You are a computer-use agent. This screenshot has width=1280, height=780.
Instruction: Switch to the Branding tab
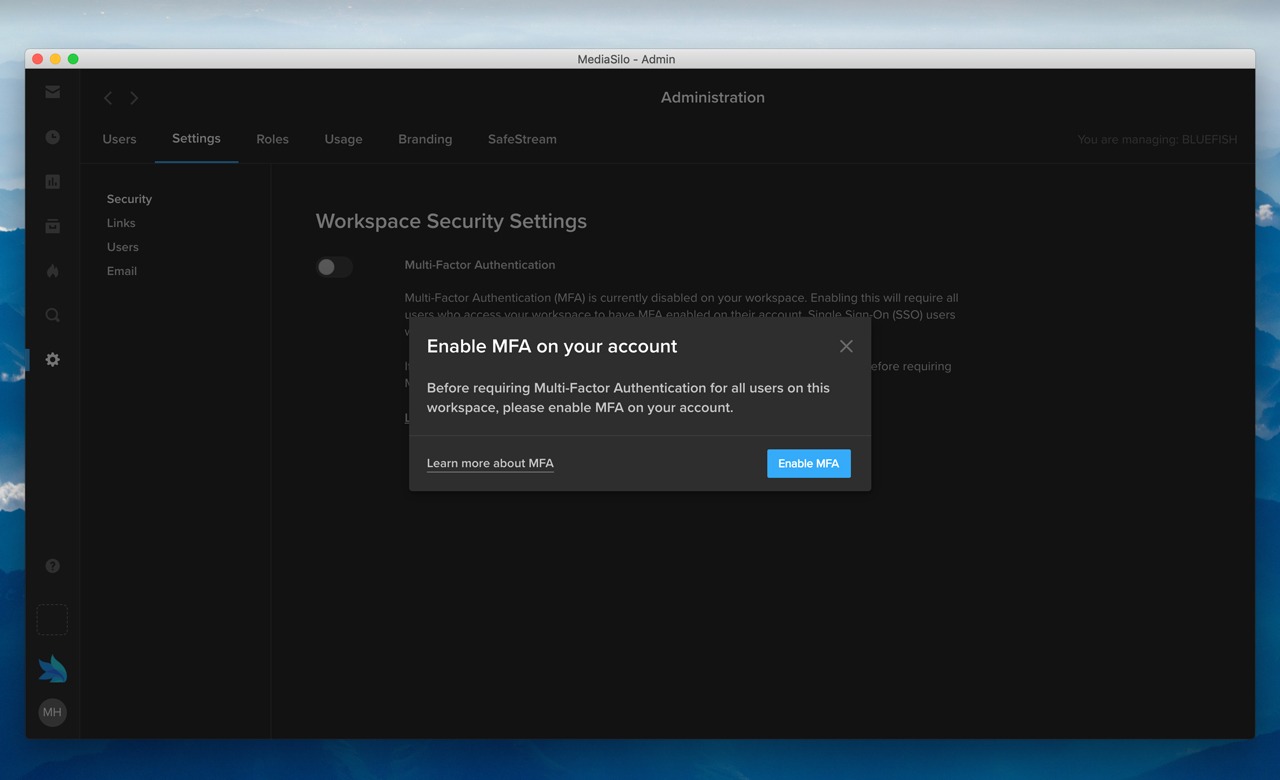pos(425,139)
